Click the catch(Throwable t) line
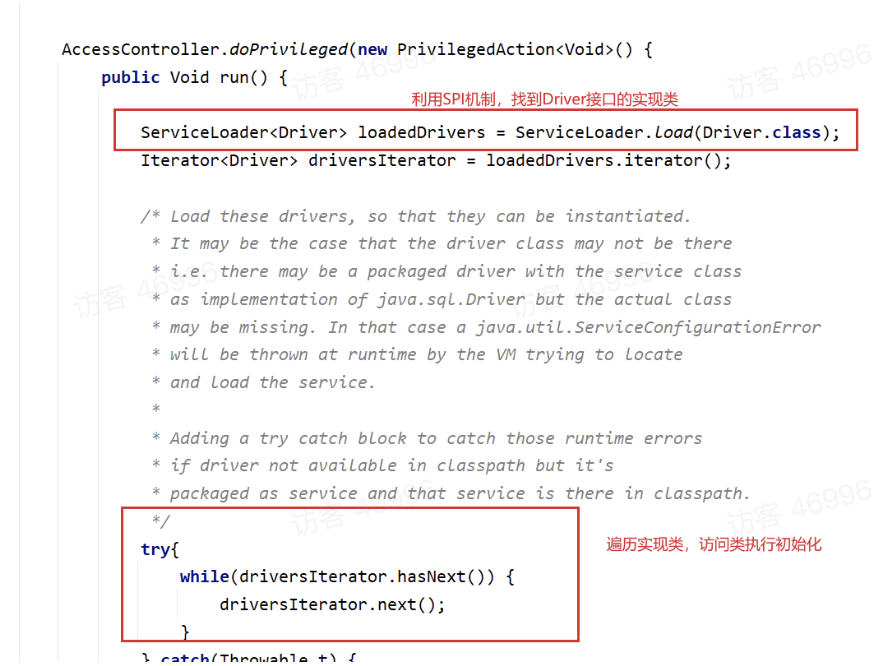The height and width of the screenshot is (666, 887). click(x=249, y=659)
